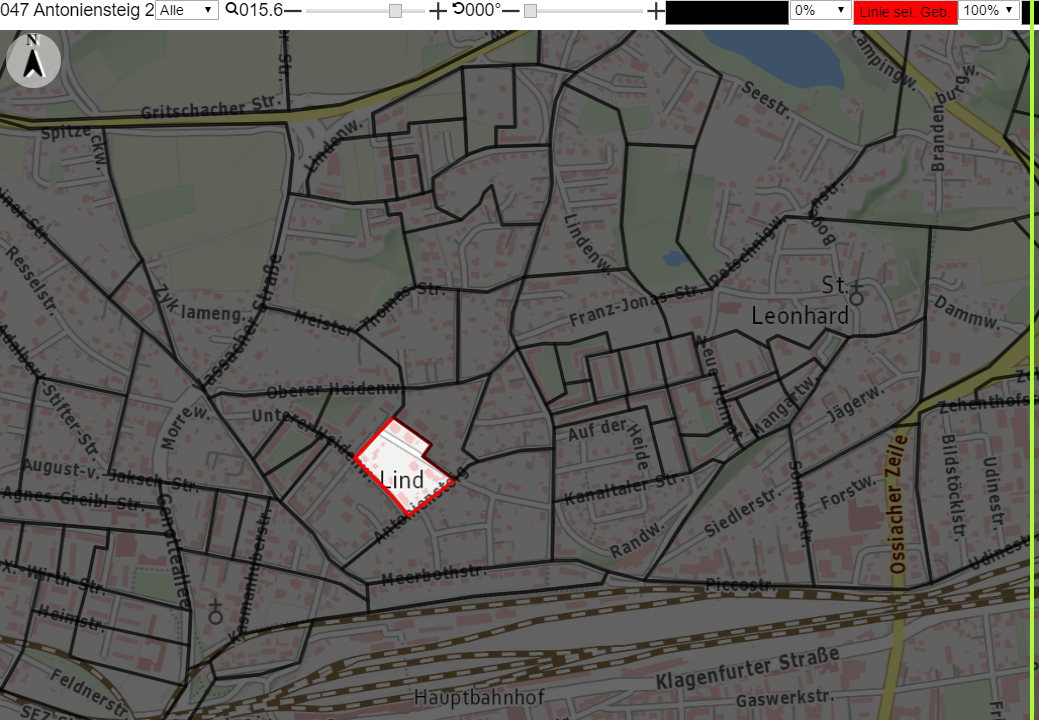
Task: Click the red Linie sel. Geb. button
Action: pyautogui.click(x=905, y=12)
